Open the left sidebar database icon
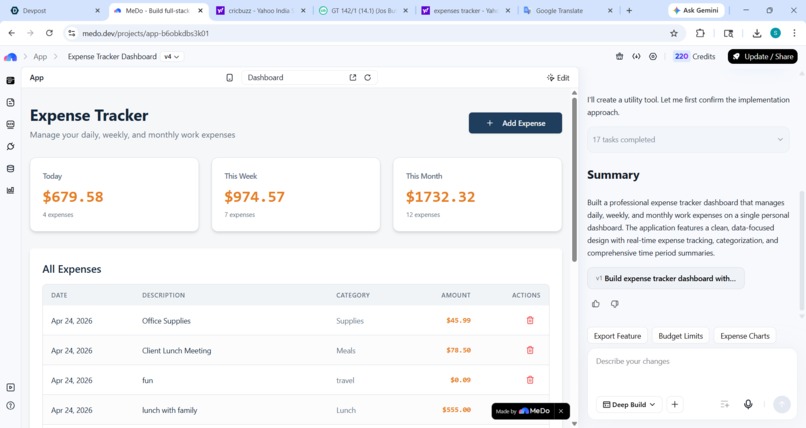The width and height of the screenshot is (806, 428). [x=10, y=169]
